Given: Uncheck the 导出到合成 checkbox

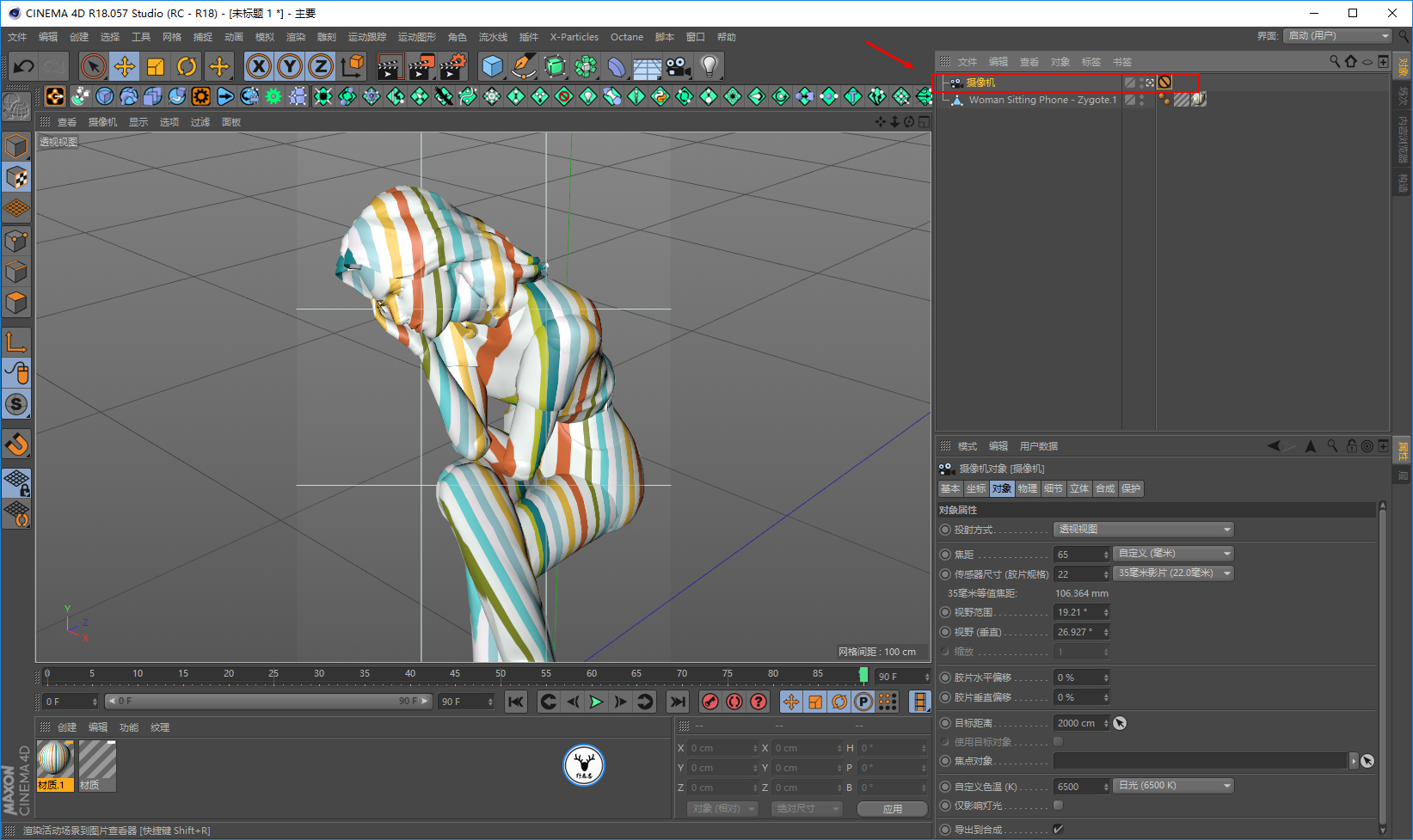Looking at the screenshot, I should click(x=1058, y=830).
